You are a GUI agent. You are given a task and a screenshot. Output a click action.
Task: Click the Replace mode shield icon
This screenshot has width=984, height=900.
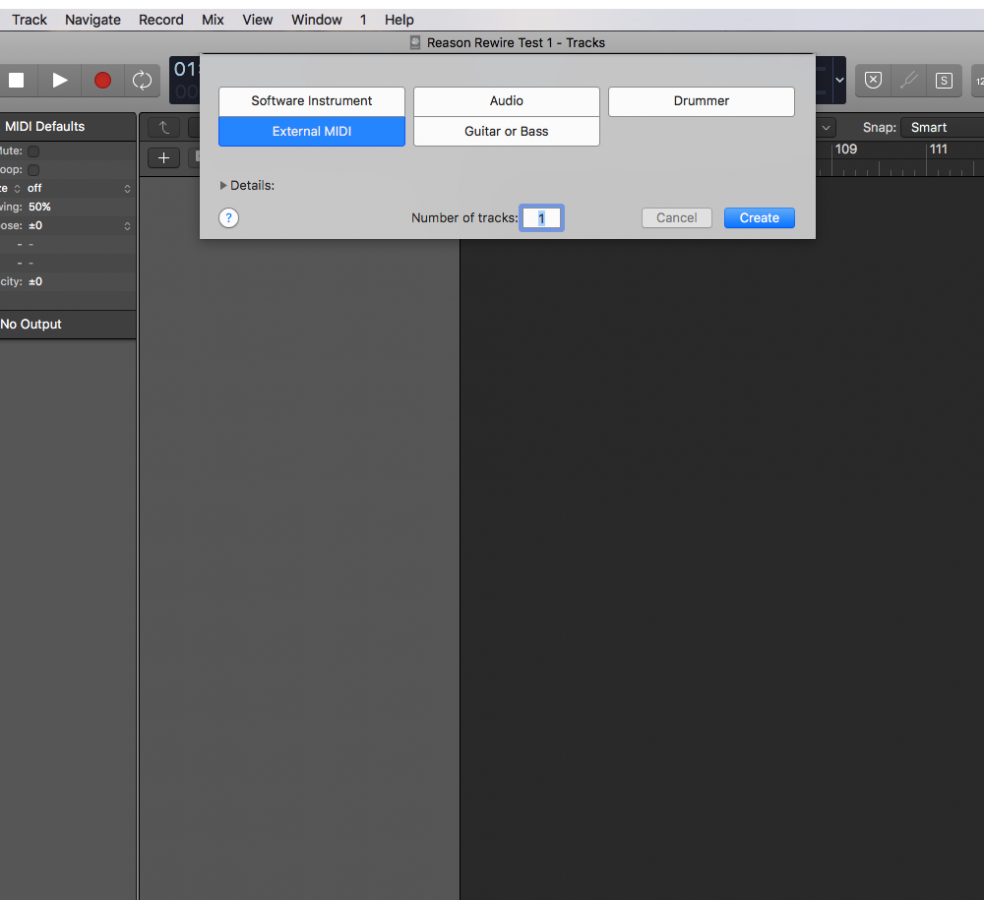(873, 80)
